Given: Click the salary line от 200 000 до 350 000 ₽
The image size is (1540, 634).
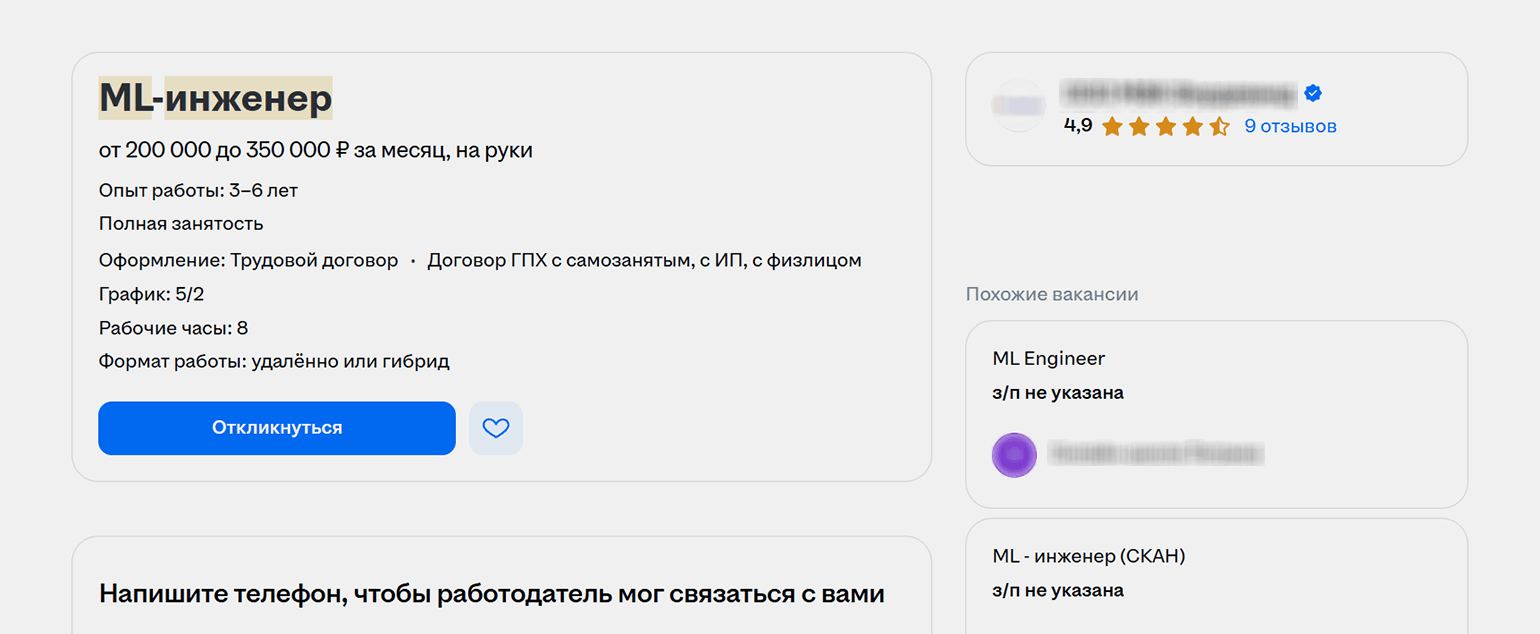Looking at the screenshot, I should [x=315, y=151].
